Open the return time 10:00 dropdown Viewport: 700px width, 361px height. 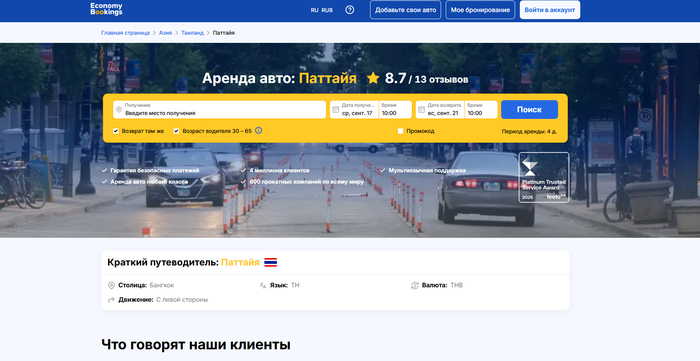point(481,110)
